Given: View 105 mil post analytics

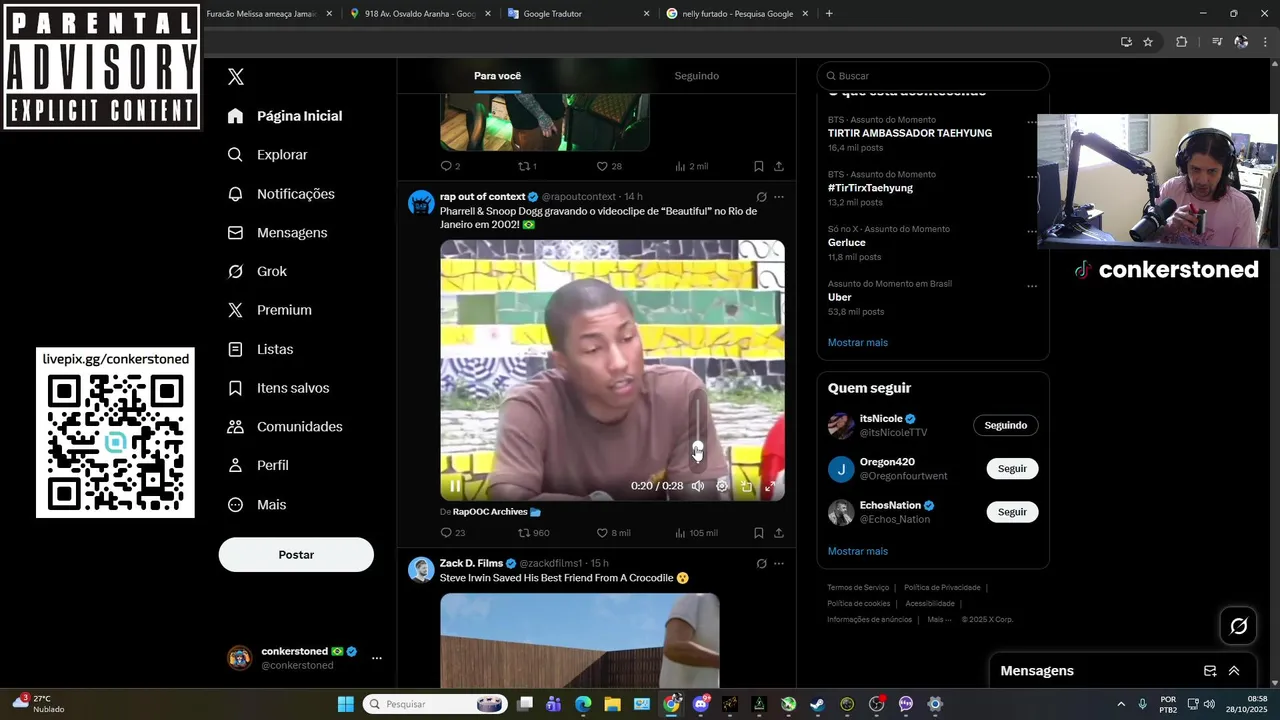Looking at the screenshot, I should click(696, 533).
